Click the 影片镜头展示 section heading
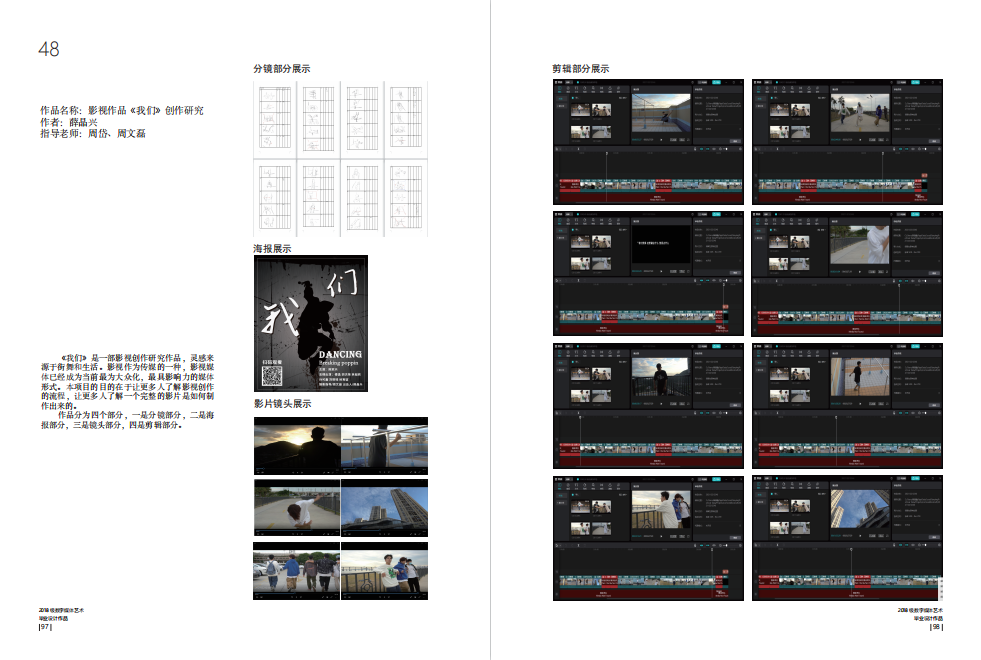The width and height of the screenshot is (981, 660). click(x=282, y=404)
